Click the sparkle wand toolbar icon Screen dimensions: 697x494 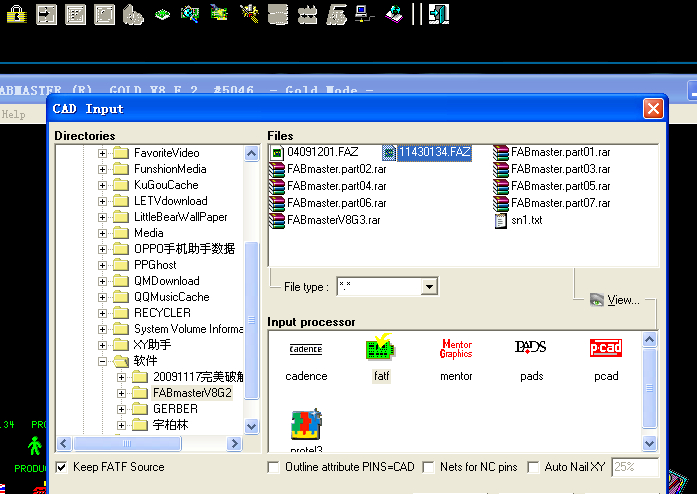pos(249,14)
